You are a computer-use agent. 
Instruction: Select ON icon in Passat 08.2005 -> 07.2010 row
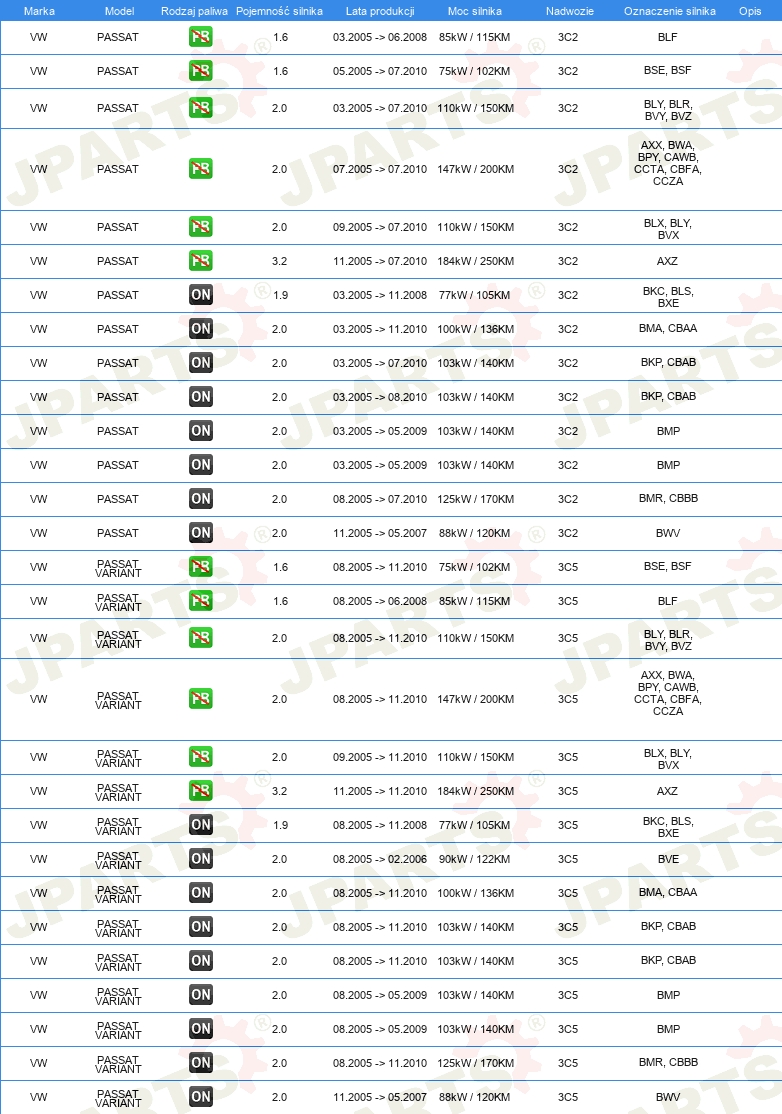(x=201, y=499)
